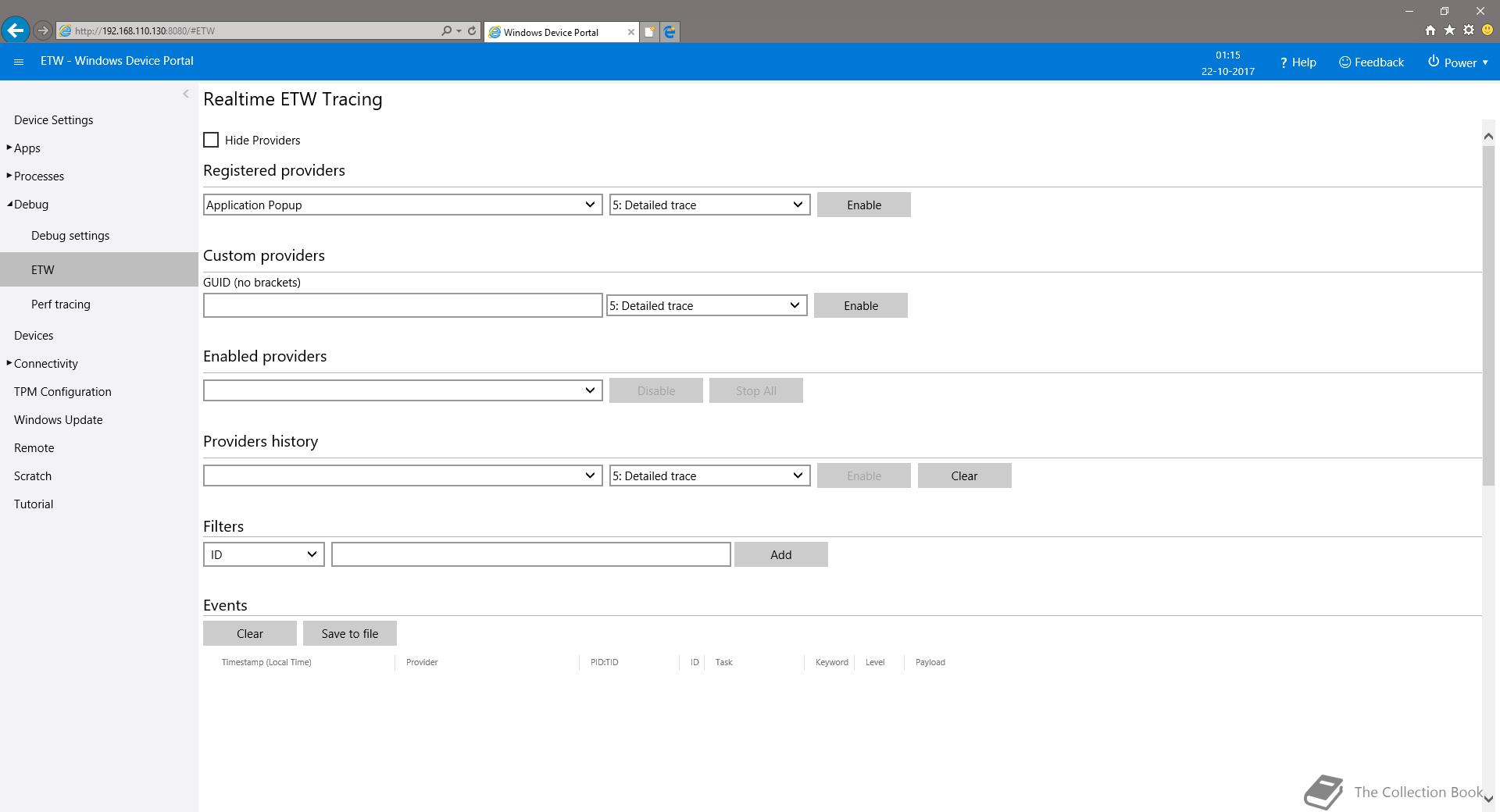Image resolution: width=1500 pixels, height=812 pixels.
Task: Click the GUID input field
Action: point(402,305)
